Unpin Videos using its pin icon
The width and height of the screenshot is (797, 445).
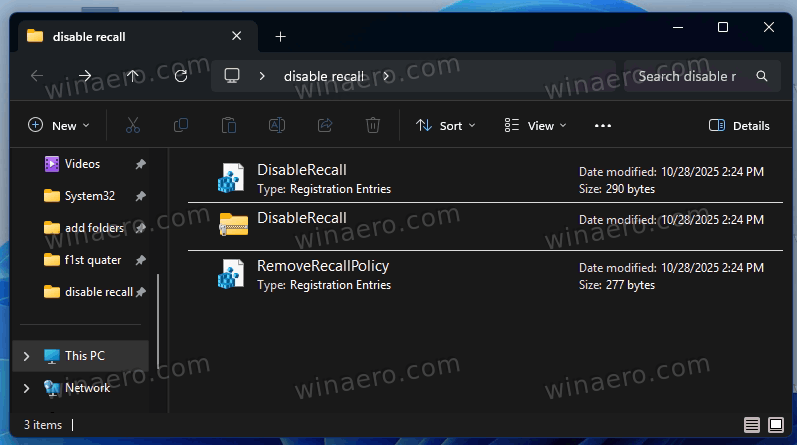coord(141,164)
